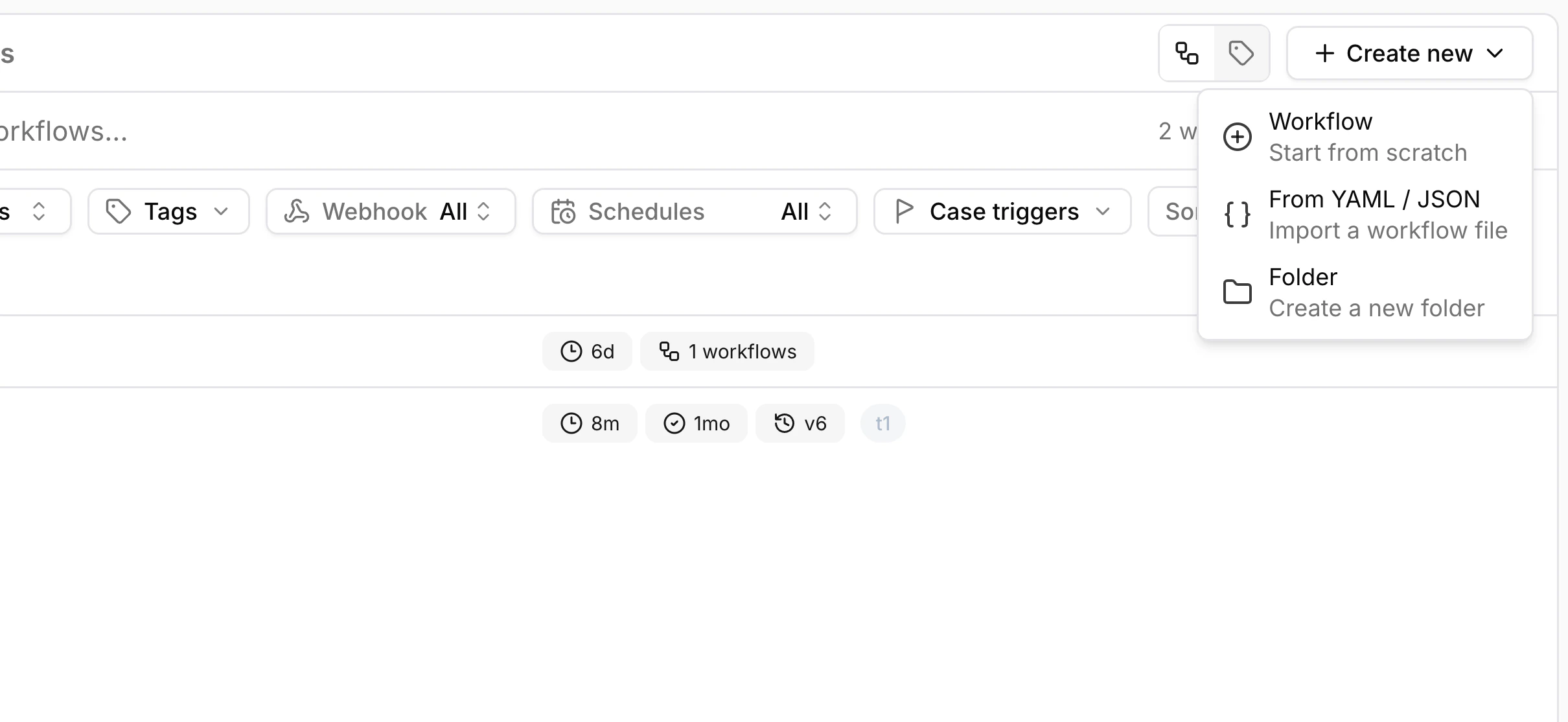Click the curly braces icon beside From YAML / JSON
Screen dimensions: 1568x722
click(x=1238, y=214)
